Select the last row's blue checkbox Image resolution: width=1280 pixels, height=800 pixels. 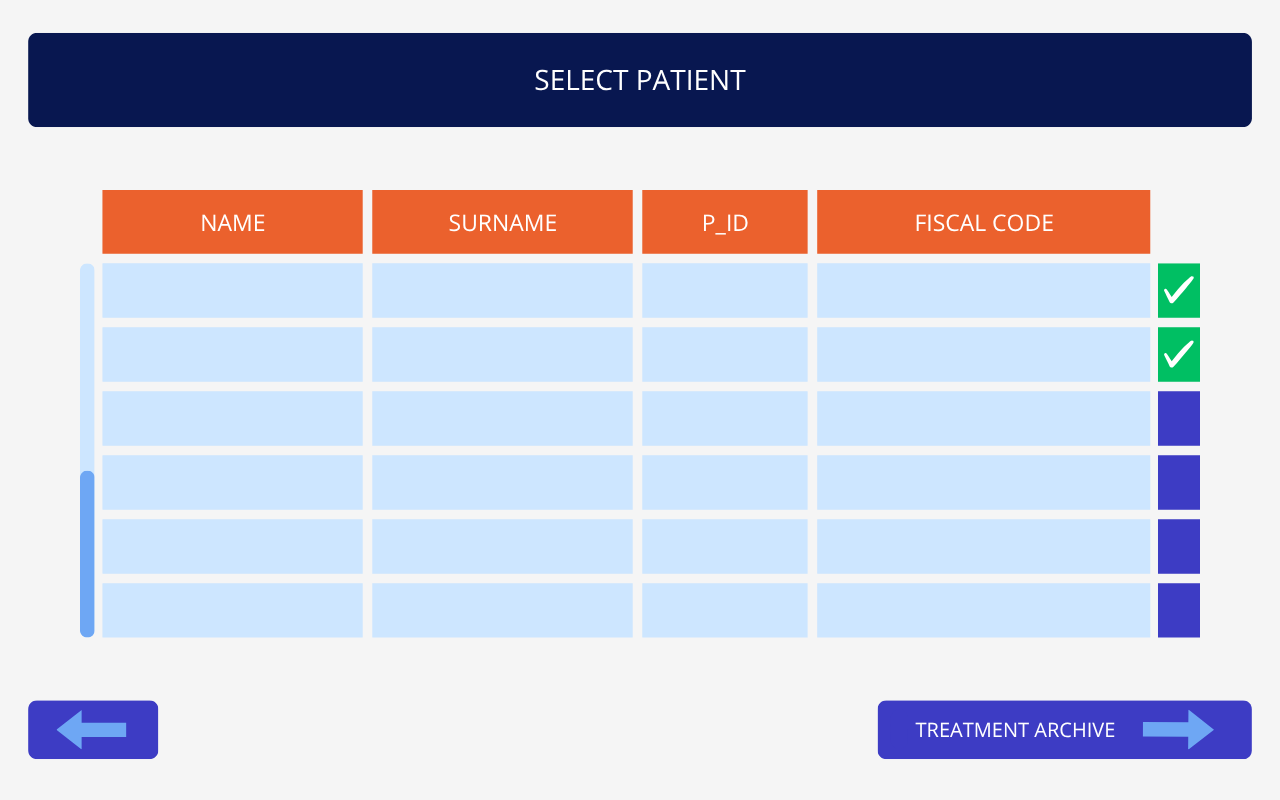1179,611
